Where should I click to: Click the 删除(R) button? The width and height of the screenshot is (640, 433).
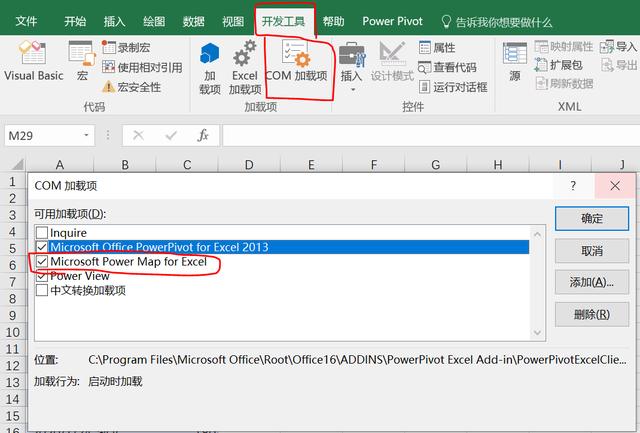point(592,314)
